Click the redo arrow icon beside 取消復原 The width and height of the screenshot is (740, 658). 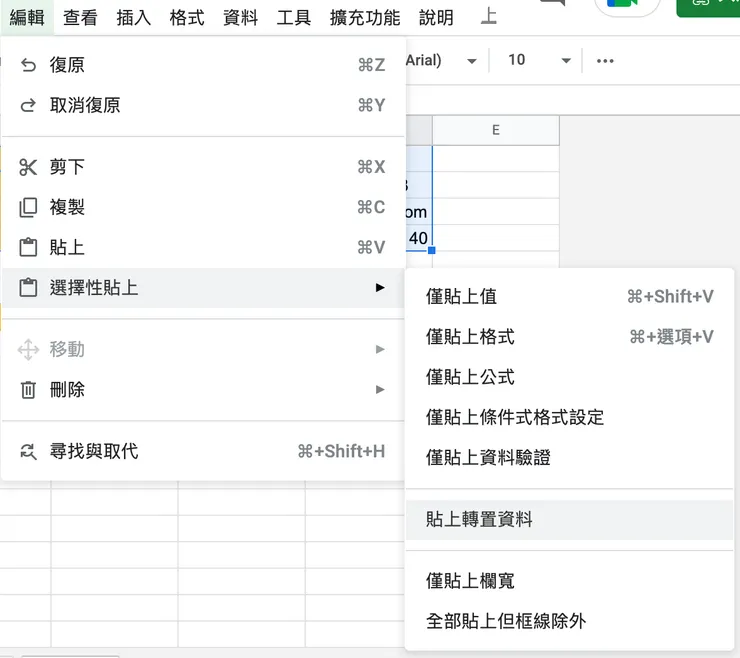[x=28, y=105]
